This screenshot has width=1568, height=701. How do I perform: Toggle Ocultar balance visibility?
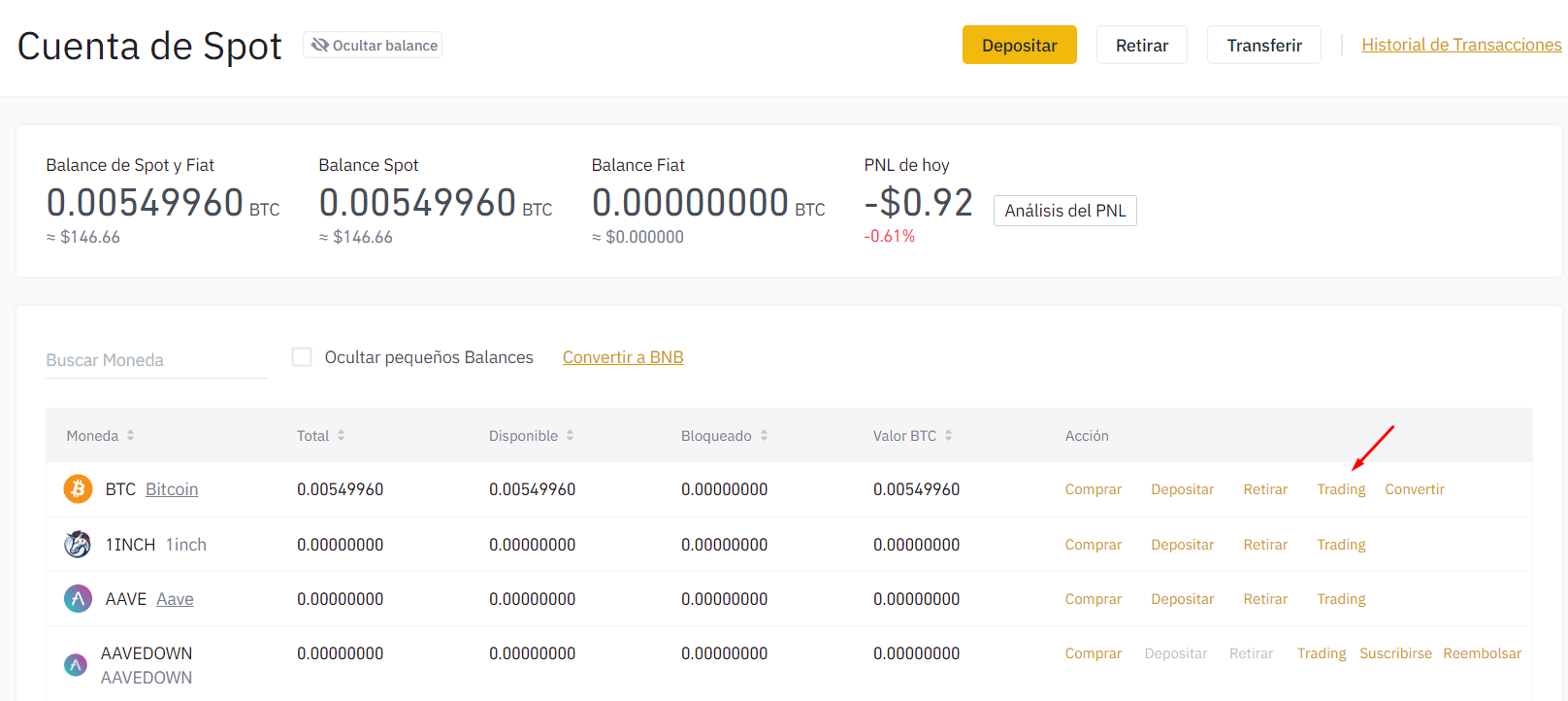pyautogui.click(x=373, y=46)
